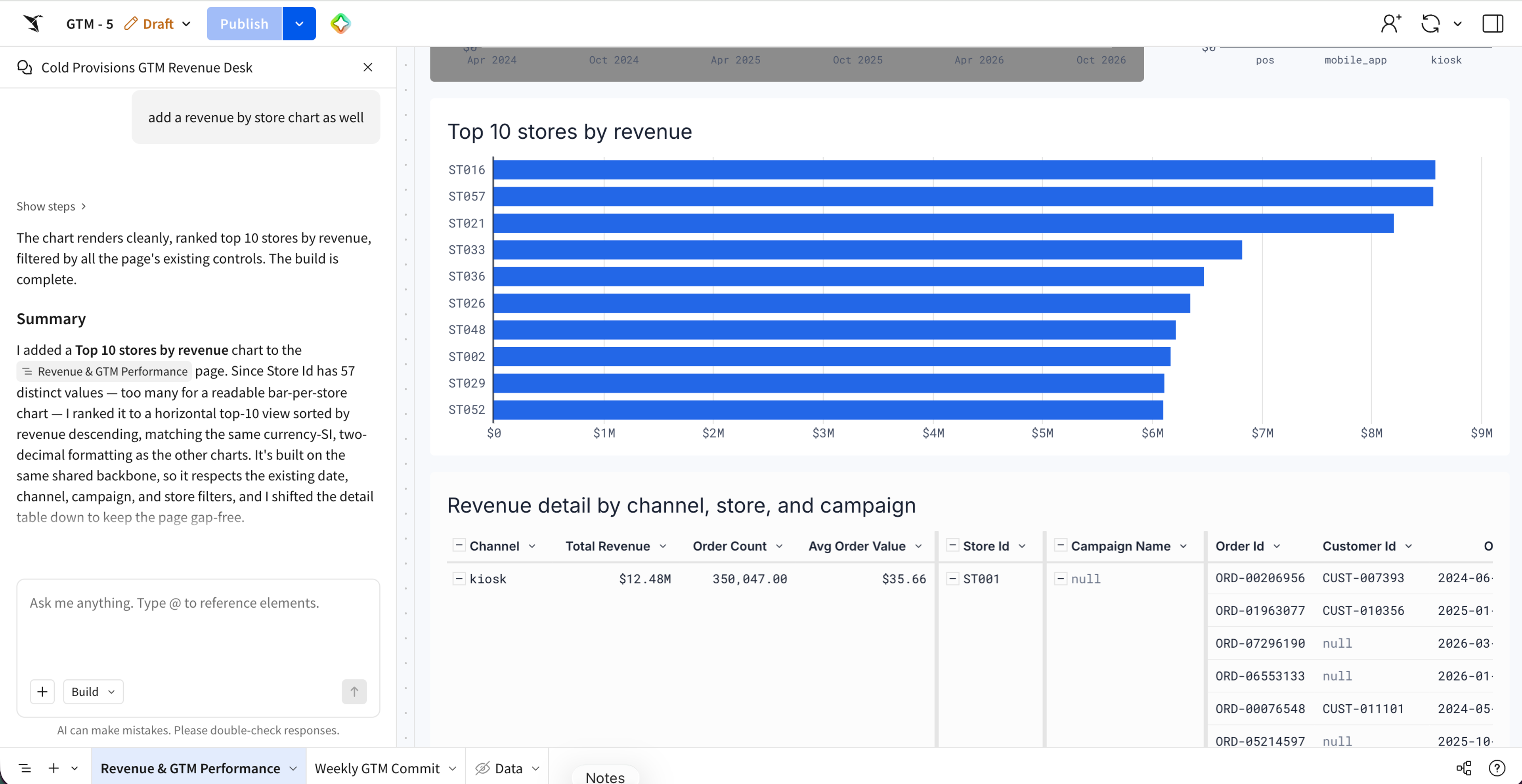Click the plus attach button in chat
This screenshot has height=784, width=1522.
tap(42, 692)
